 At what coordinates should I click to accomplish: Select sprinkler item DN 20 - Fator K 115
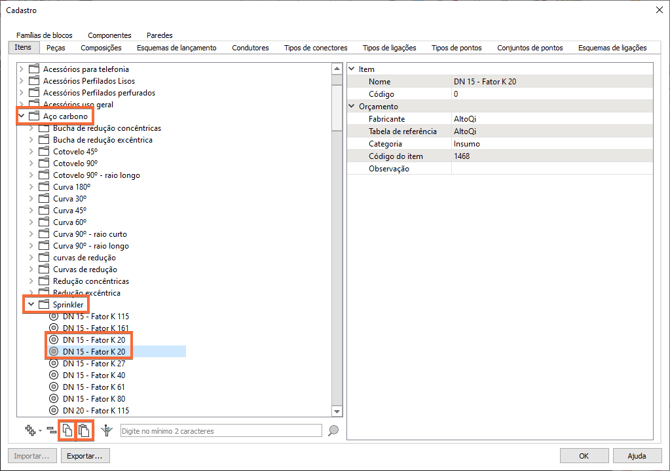95,411
